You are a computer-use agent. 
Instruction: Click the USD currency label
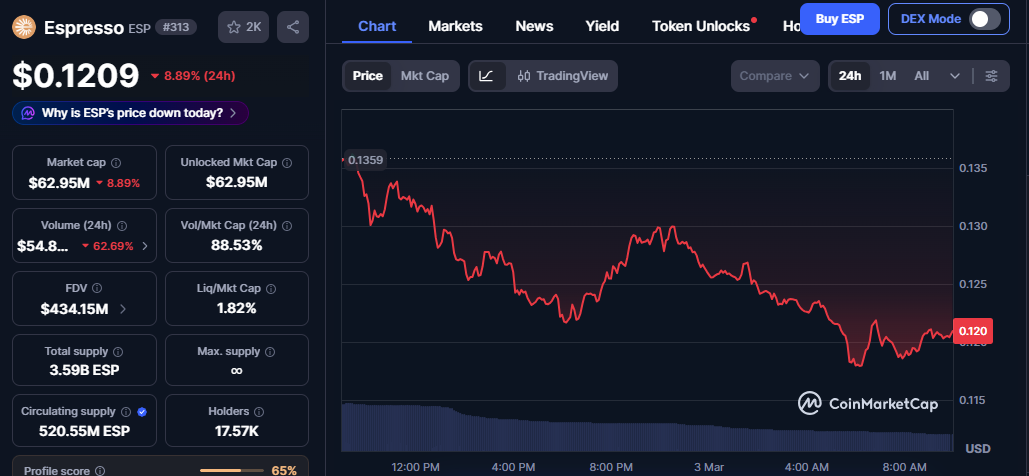pyautogui.click(x=978, y=448)
